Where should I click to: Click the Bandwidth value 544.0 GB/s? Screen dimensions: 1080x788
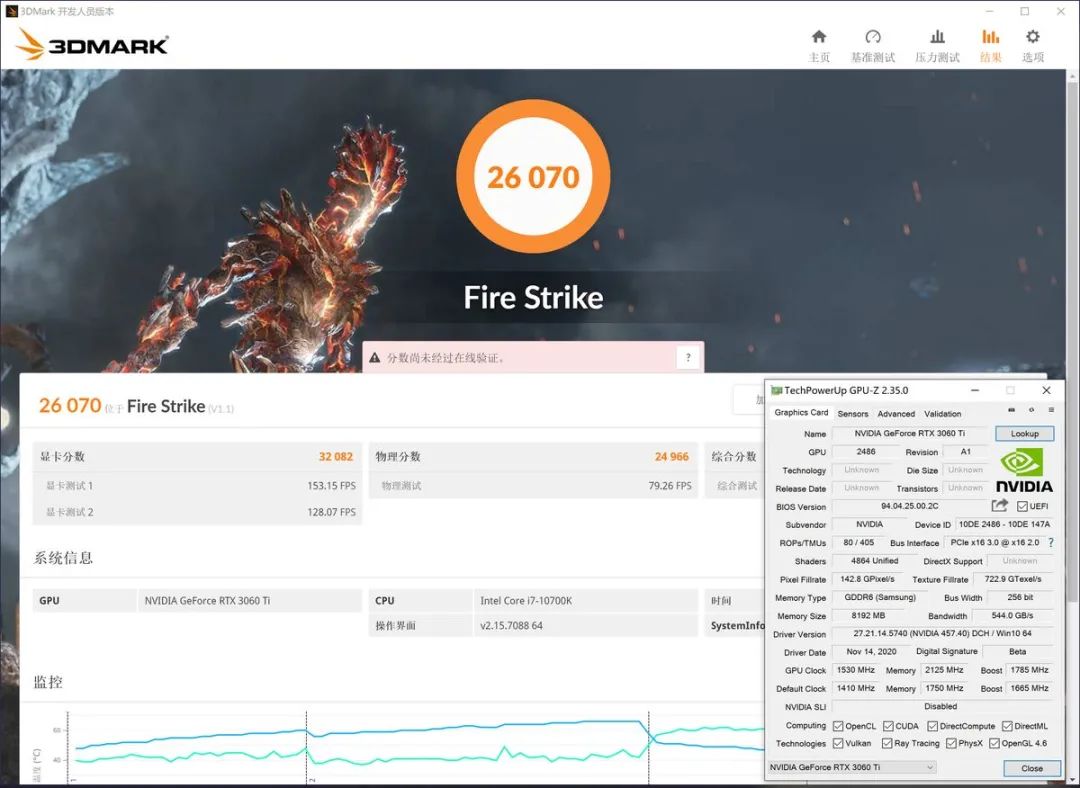1012,616
